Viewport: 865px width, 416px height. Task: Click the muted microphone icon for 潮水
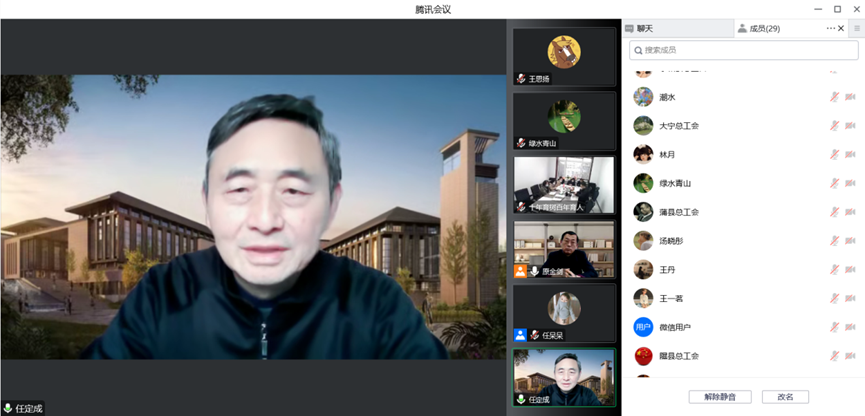834,97
